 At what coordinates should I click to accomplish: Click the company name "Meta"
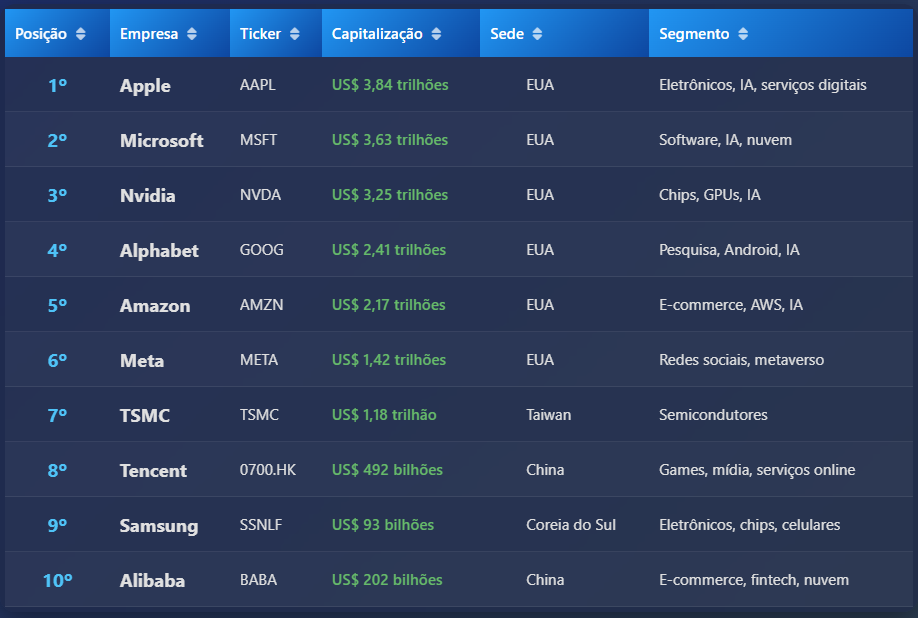tap(142, 360)
